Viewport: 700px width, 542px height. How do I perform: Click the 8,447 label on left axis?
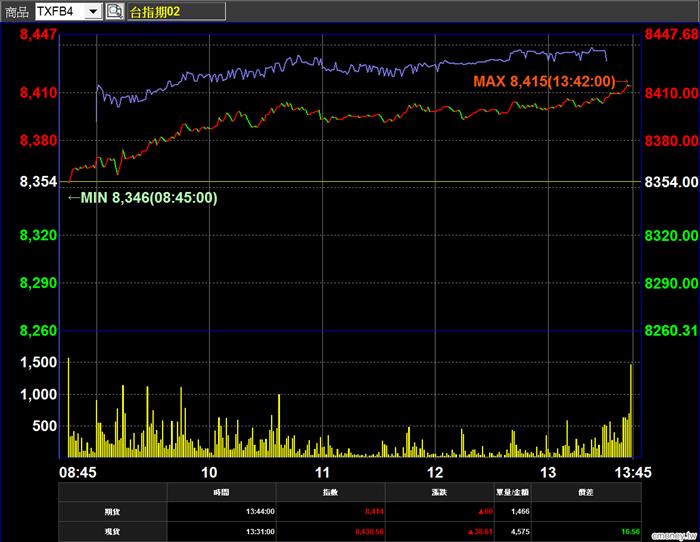38,34
